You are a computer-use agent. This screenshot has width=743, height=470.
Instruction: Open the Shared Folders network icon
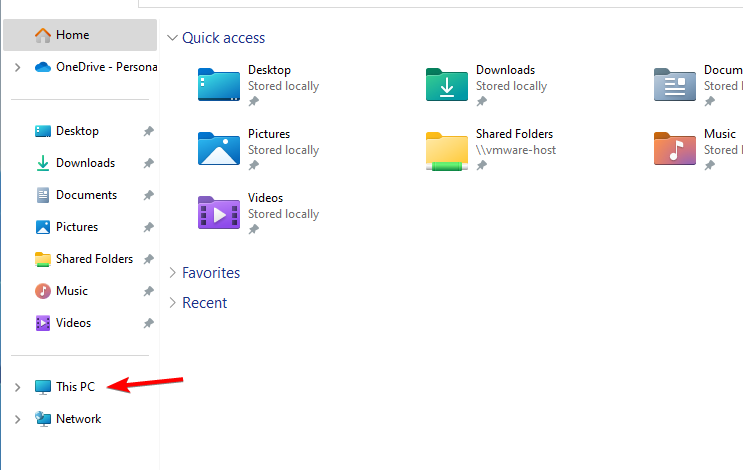pos(447,149)
